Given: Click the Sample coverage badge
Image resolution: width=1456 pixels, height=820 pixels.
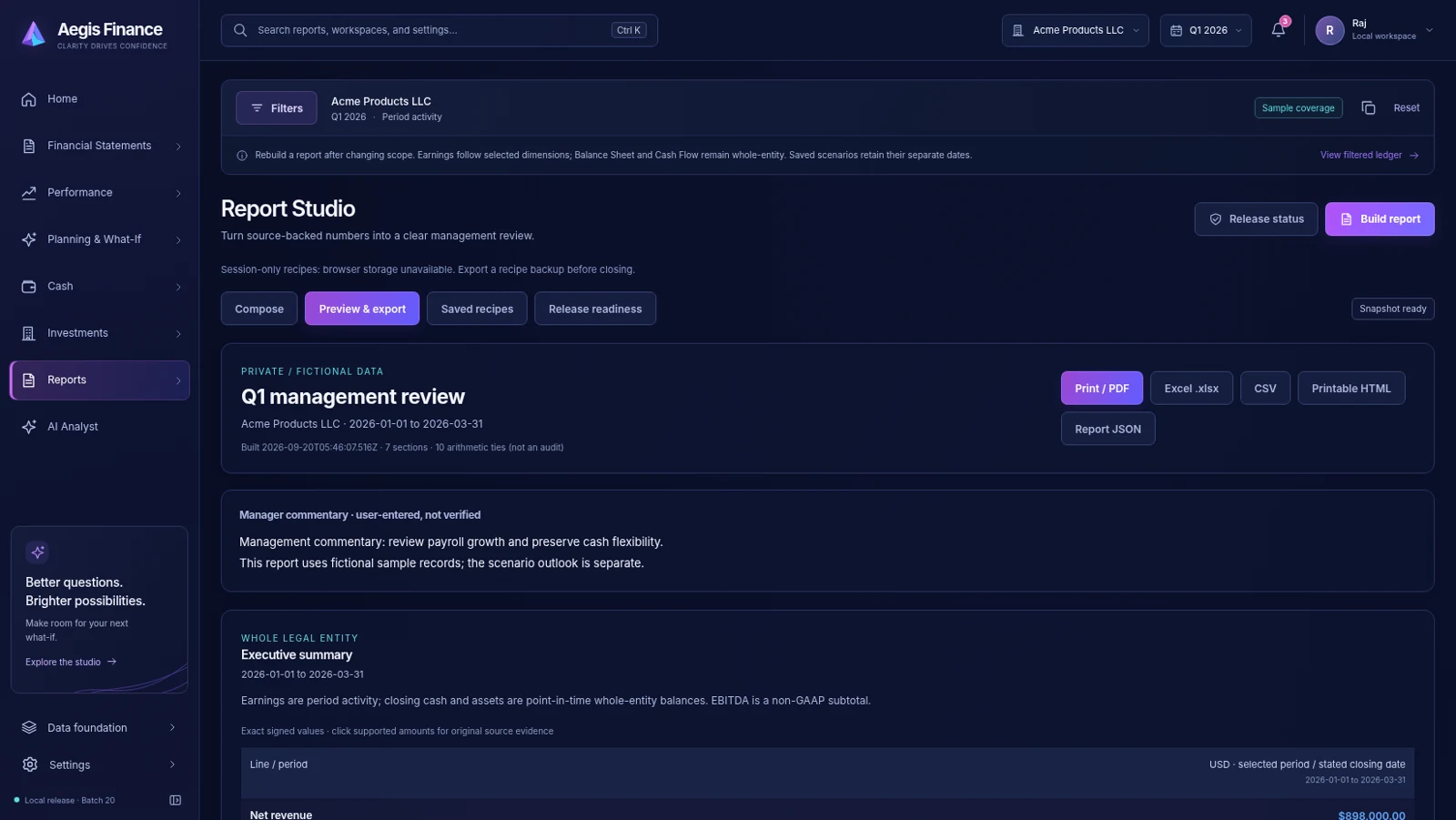Looking at the screenshot, I should click(x=1298, y=107).
